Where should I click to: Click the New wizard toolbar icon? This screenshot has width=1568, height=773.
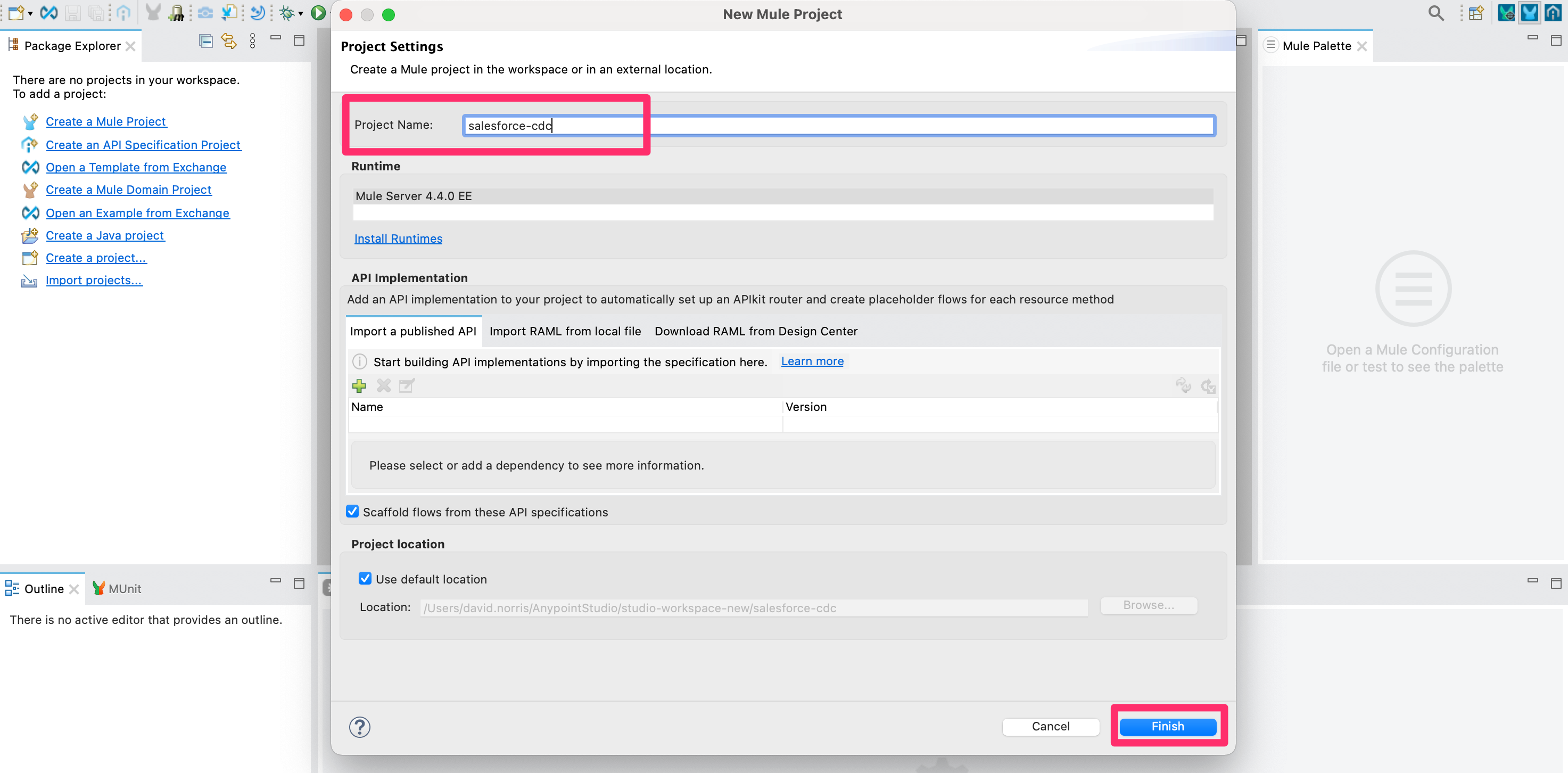(16, 13)
